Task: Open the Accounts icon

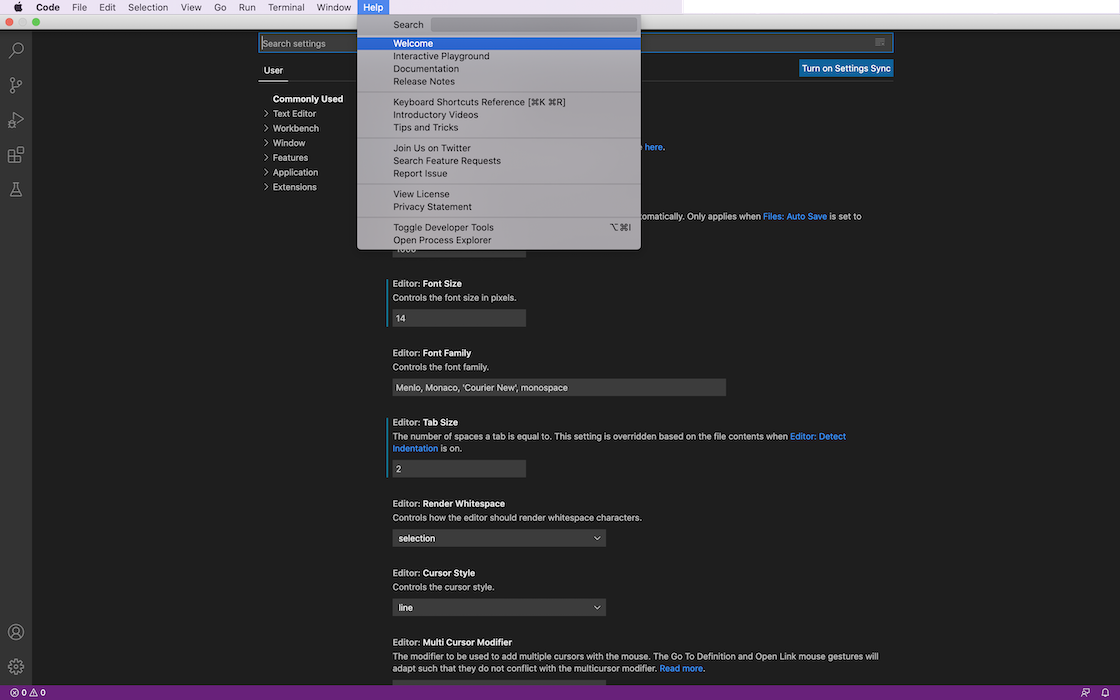Action: [16, 632]
